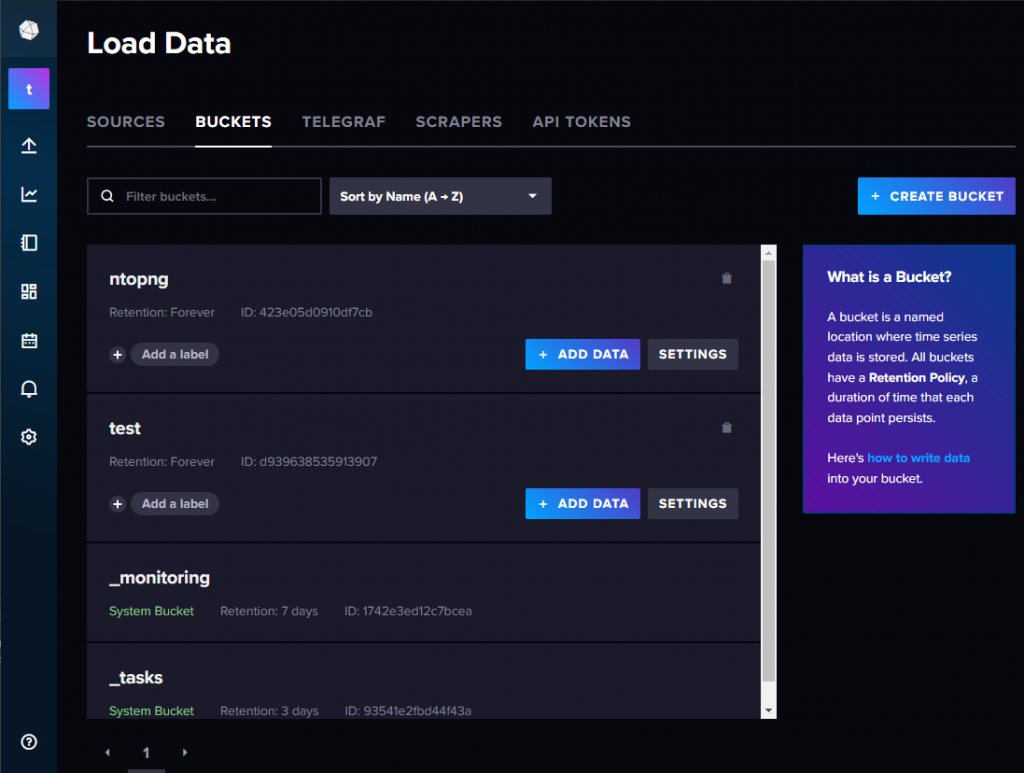Click the bucket list scrollbar down arrow
The image size is (1024, 773).
coord(769,710)
